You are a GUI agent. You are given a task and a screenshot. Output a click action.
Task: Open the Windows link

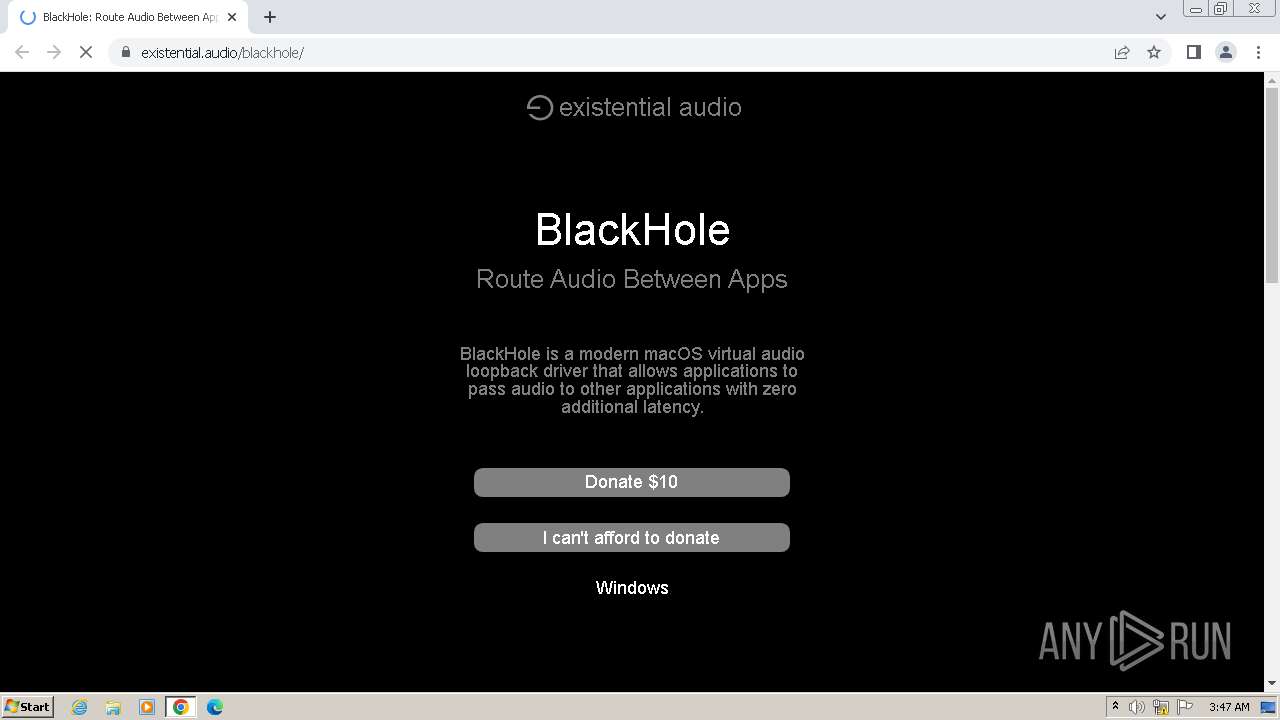pyautogui.click(x=632, y=588)
